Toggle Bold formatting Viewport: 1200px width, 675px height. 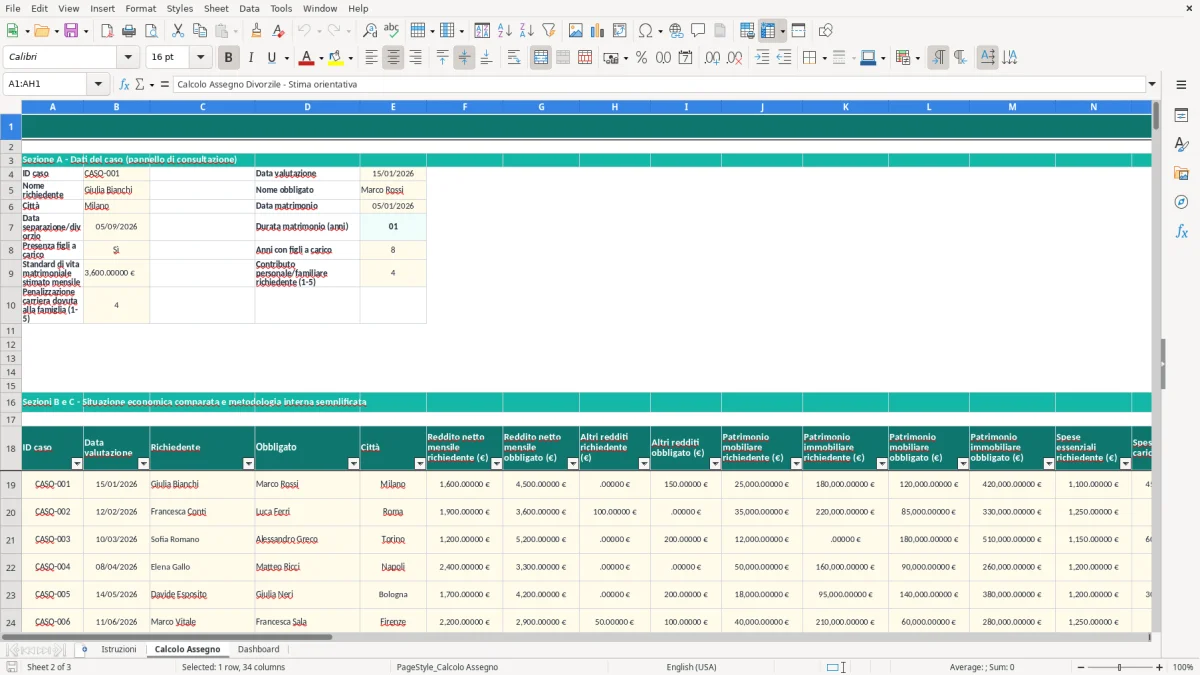coord(229,58)
